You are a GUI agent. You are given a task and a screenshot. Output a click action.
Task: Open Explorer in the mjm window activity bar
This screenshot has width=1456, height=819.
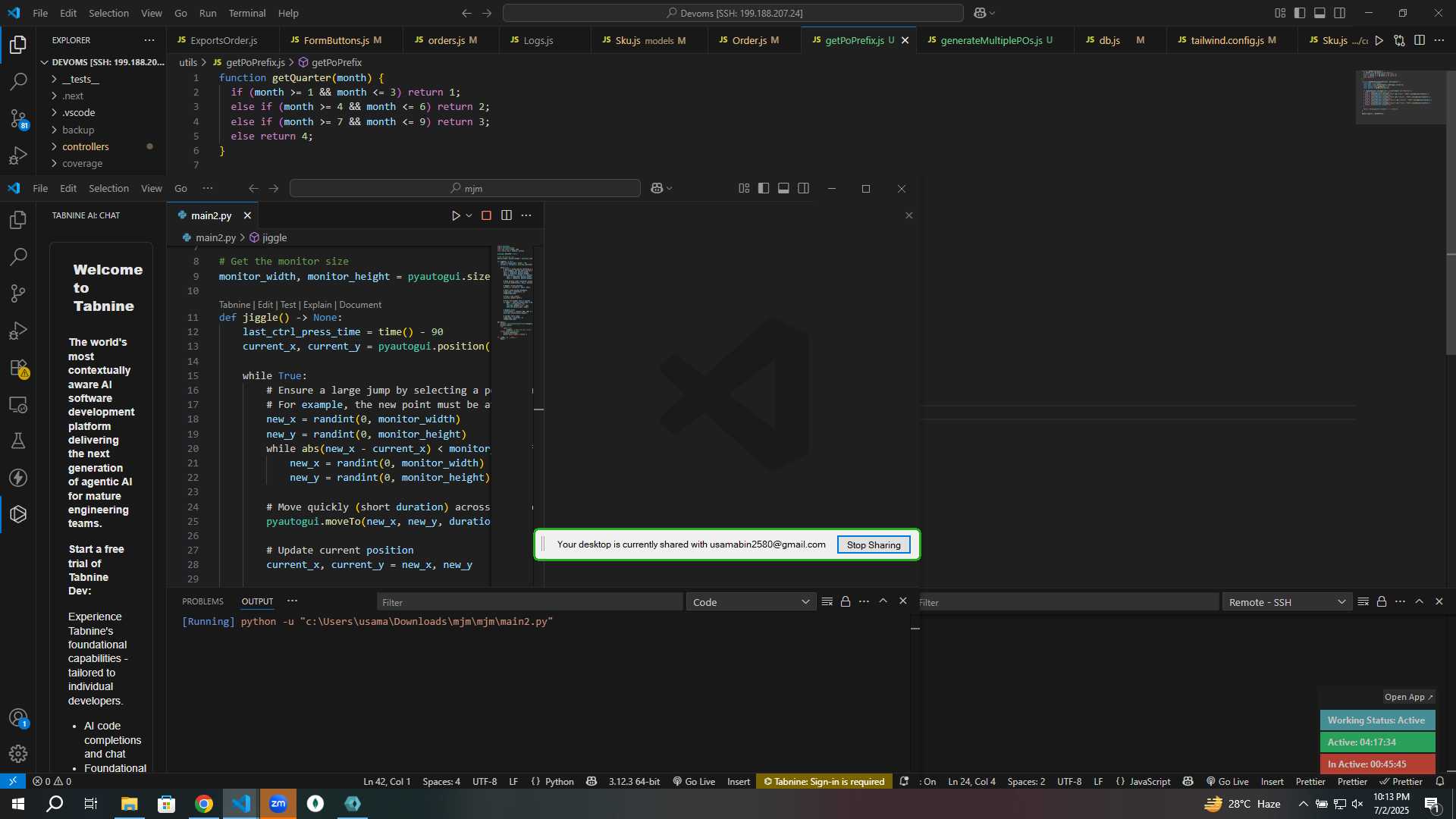tap(18, 220)
